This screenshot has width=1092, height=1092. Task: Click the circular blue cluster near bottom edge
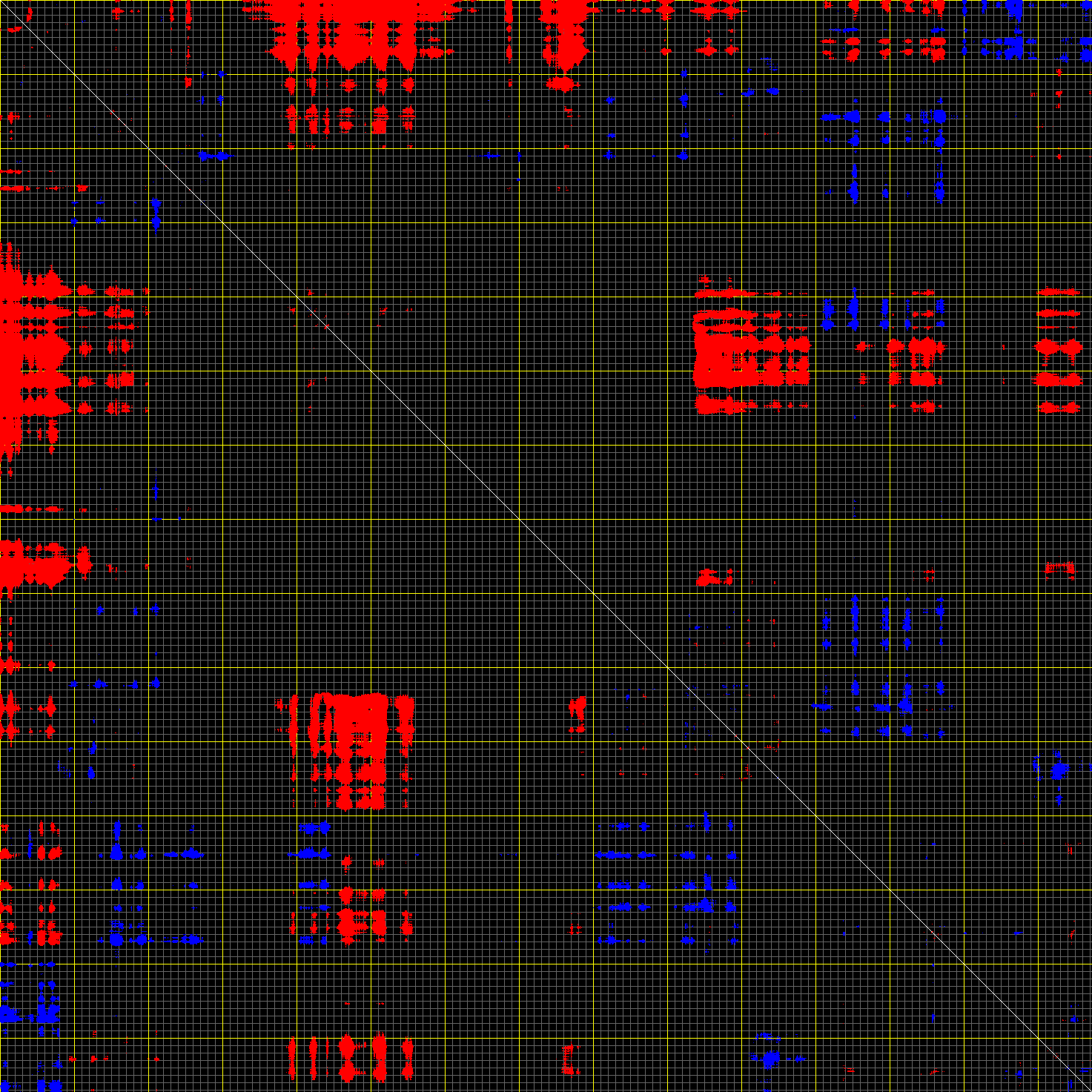769,1056
